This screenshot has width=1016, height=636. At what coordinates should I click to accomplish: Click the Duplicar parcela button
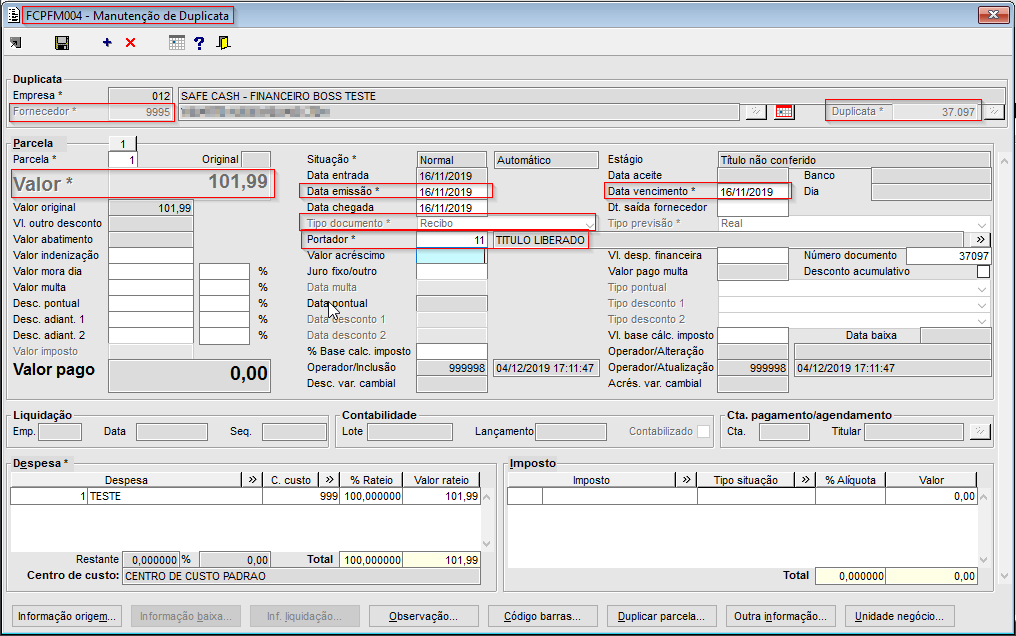tap(662, 616)
